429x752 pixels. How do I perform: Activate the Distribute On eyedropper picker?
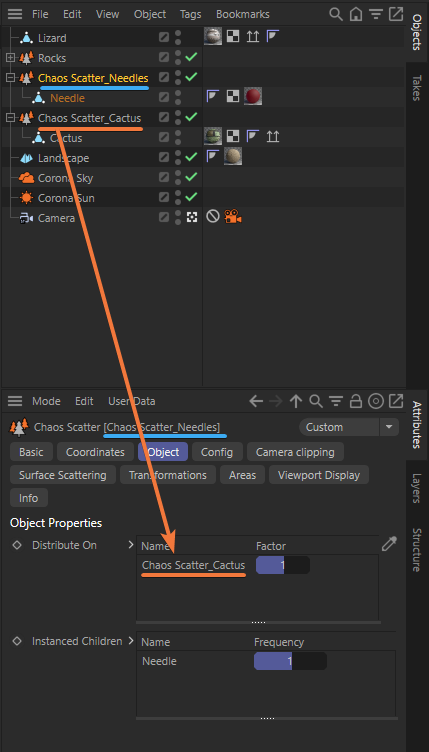389,544
